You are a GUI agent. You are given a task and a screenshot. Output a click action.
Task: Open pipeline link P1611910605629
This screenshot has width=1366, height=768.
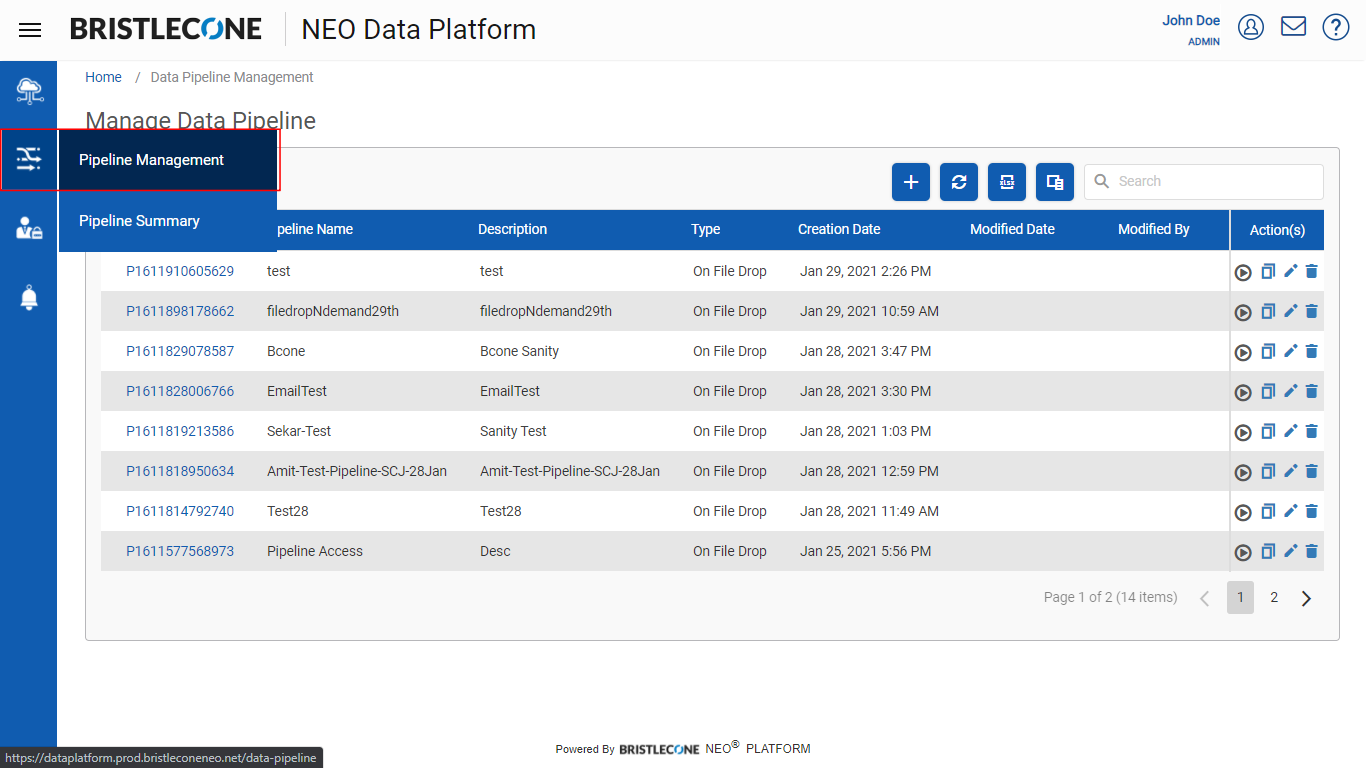click(180, 271)
